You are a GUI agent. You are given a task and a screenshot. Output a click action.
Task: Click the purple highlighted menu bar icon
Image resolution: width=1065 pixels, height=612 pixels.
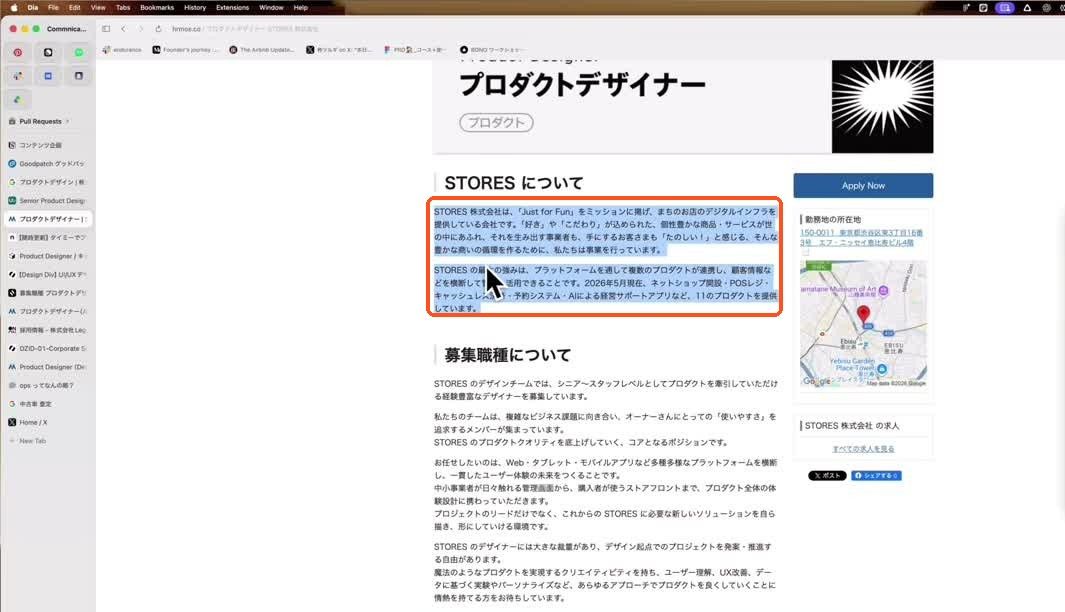click(x=1005, y=7)
